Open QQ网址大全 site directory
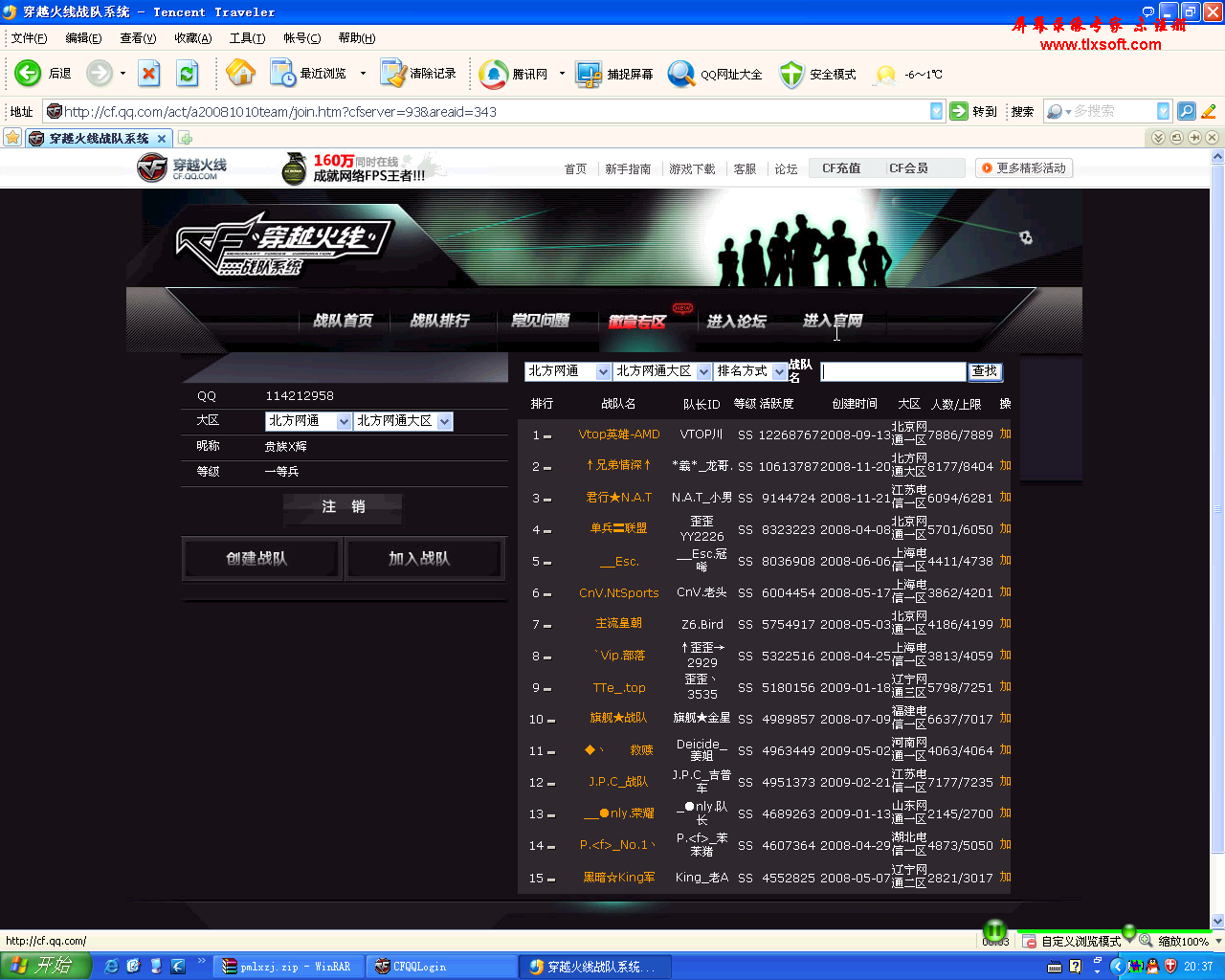 pos(715,74)
